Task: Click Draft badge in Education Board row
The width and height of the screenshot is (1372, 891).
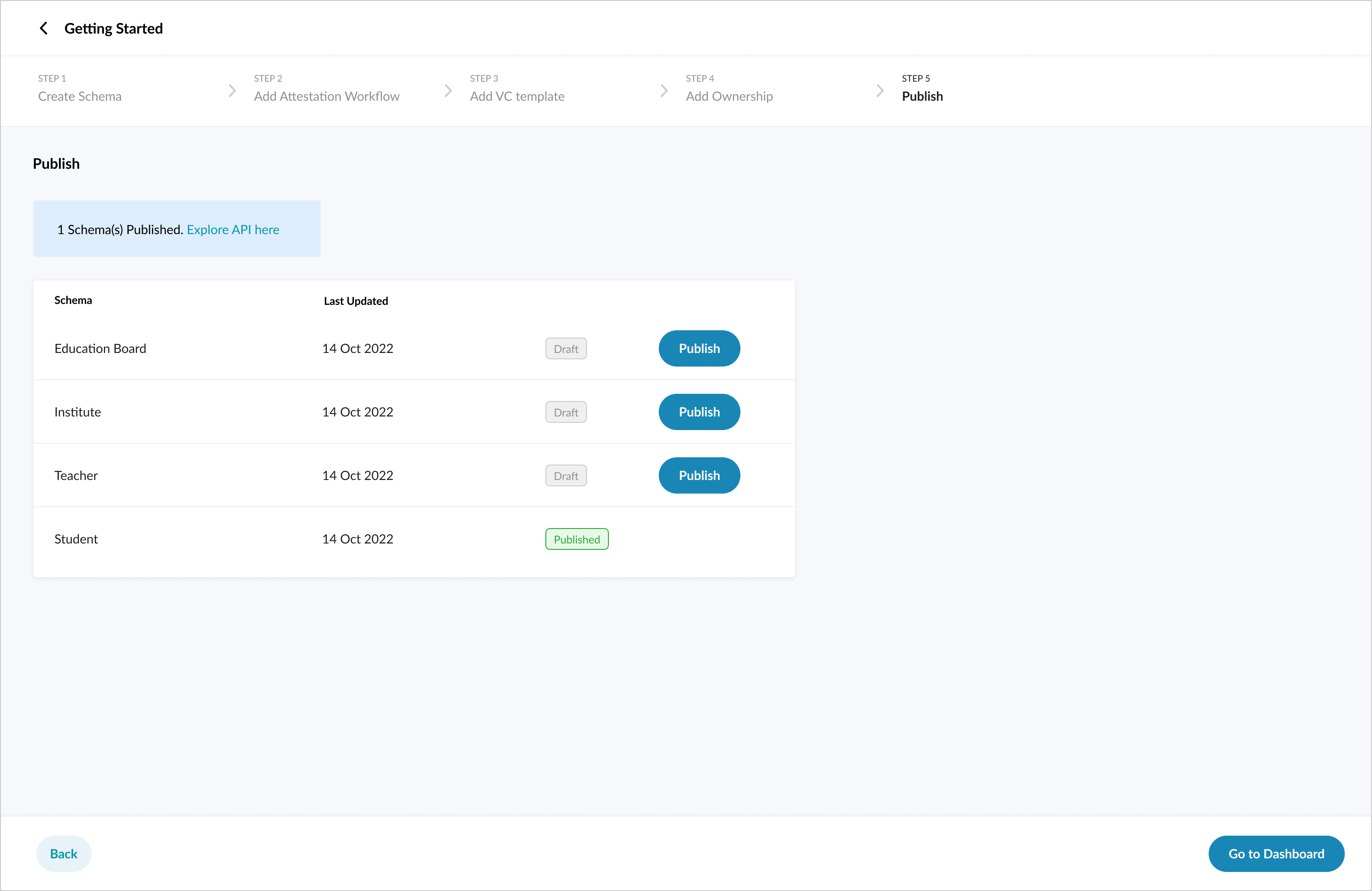Action: click(x=565, y=349)
